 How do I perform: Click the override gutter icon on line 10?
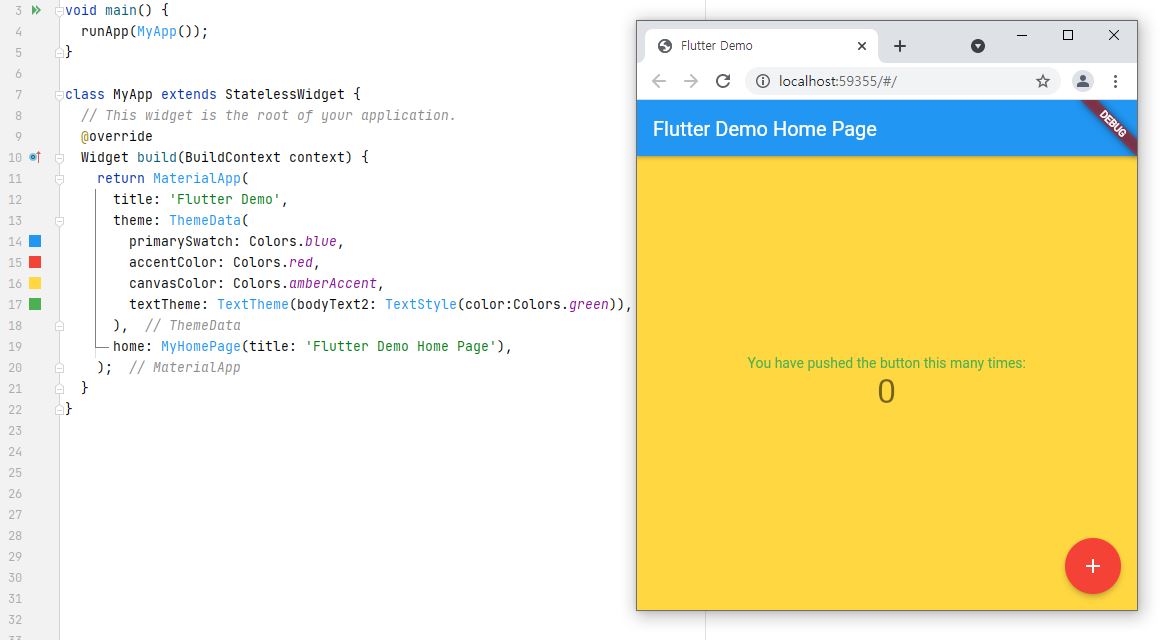[35, 157]
